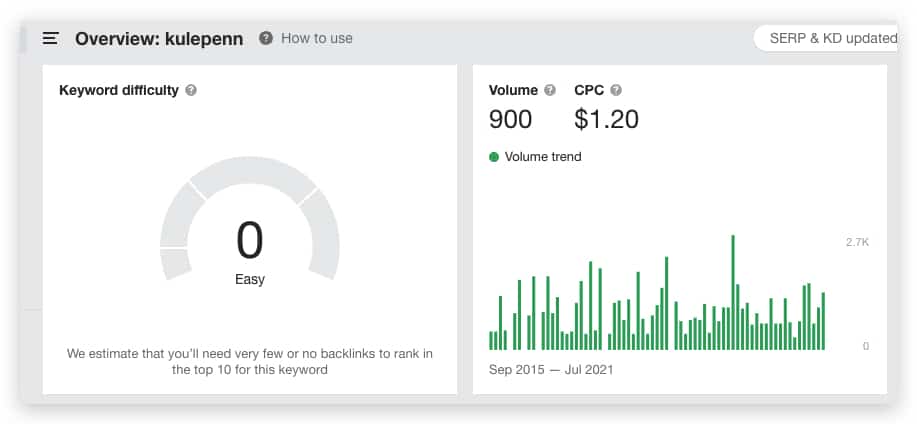Click the CPC help icon
This screenshot has width=917, height=424.
click(616, 91)
